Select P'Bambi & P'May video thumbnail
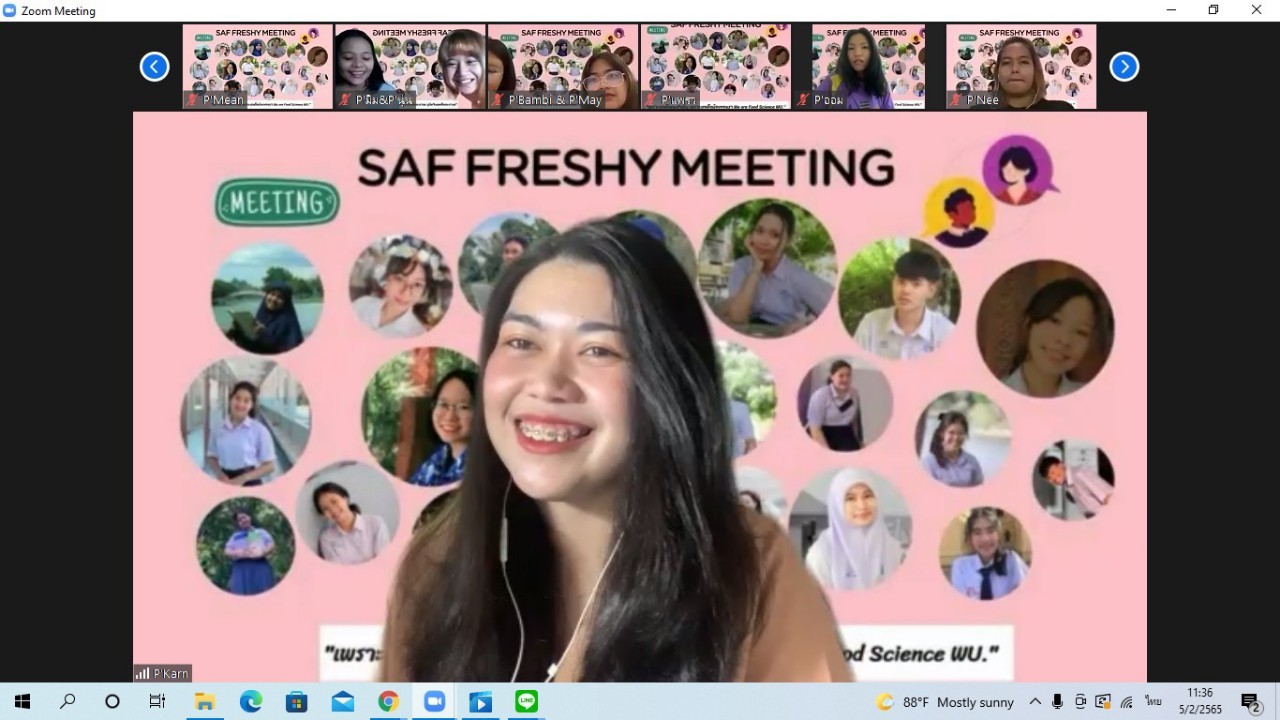Screen dimensions: 1280x720 (x=563, y=66)
